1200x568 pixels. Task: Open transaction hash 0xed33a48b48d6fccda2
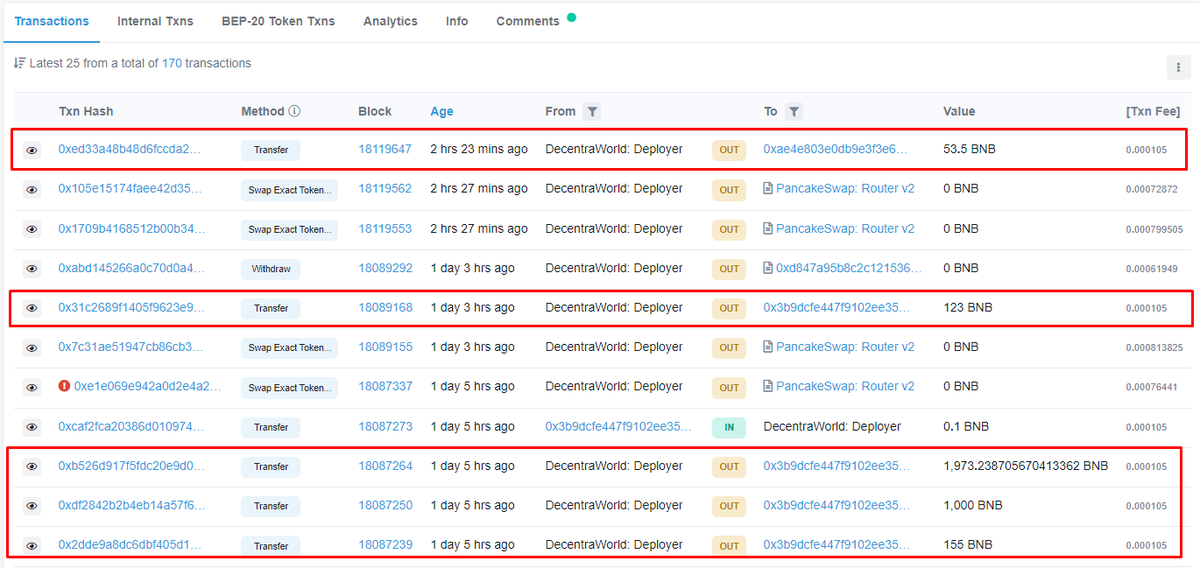[x=130, y=149]
